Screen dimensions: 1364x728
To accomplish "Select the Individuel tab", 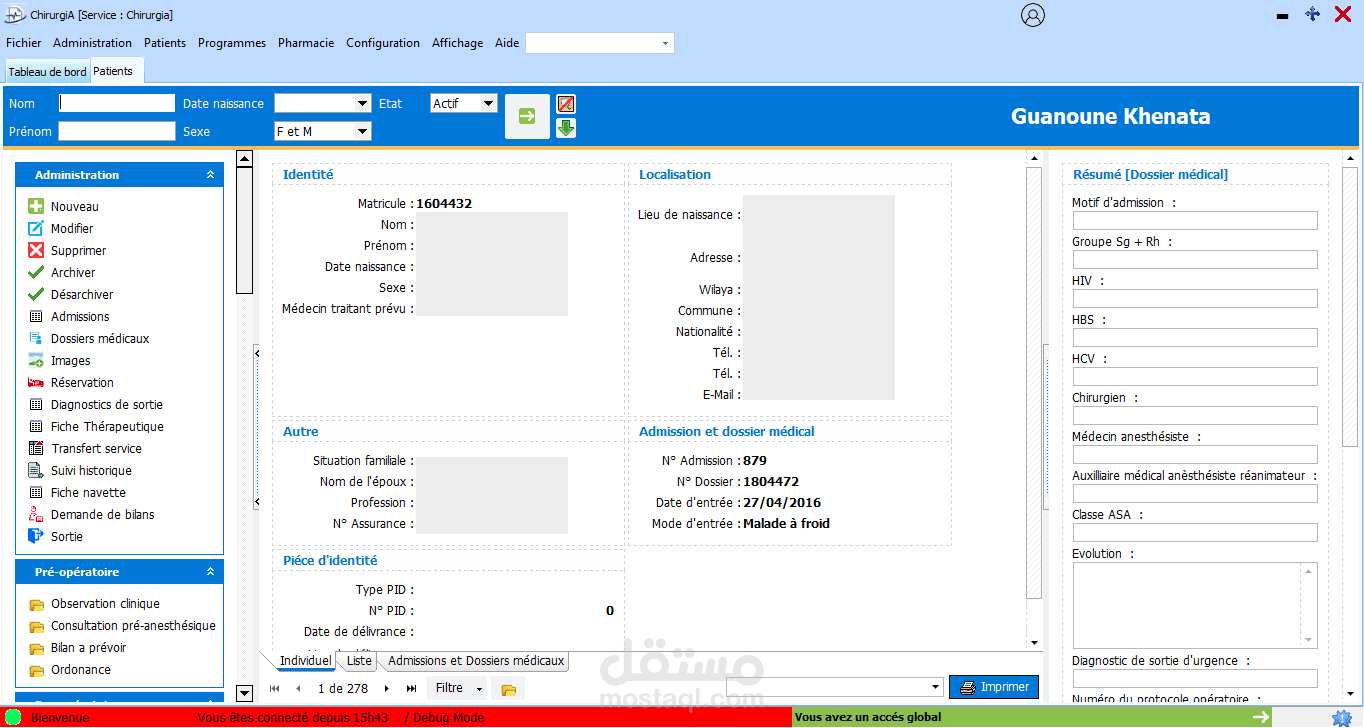I will (x=305, y=661).
